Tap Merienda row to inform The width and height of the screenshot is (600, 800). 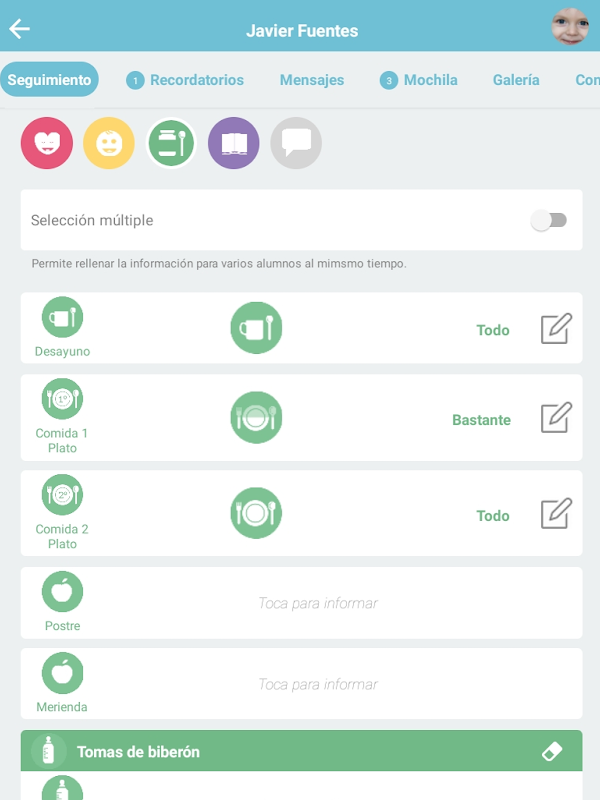pos(318,684)
